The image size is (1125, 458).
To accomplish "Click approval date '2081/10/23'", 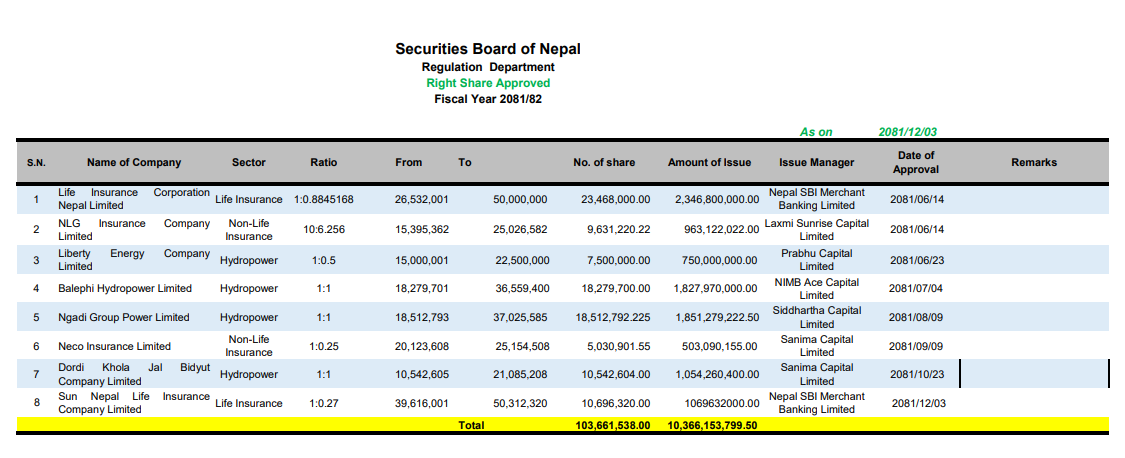I will pyautogui.click(x=917, y=374).
